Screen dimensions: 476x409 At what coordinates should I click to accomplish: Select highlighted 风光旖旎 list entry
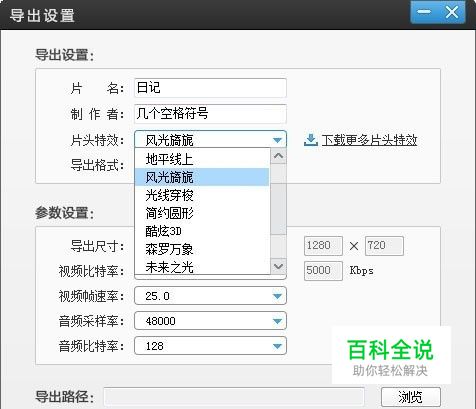[x=202, y=177]
